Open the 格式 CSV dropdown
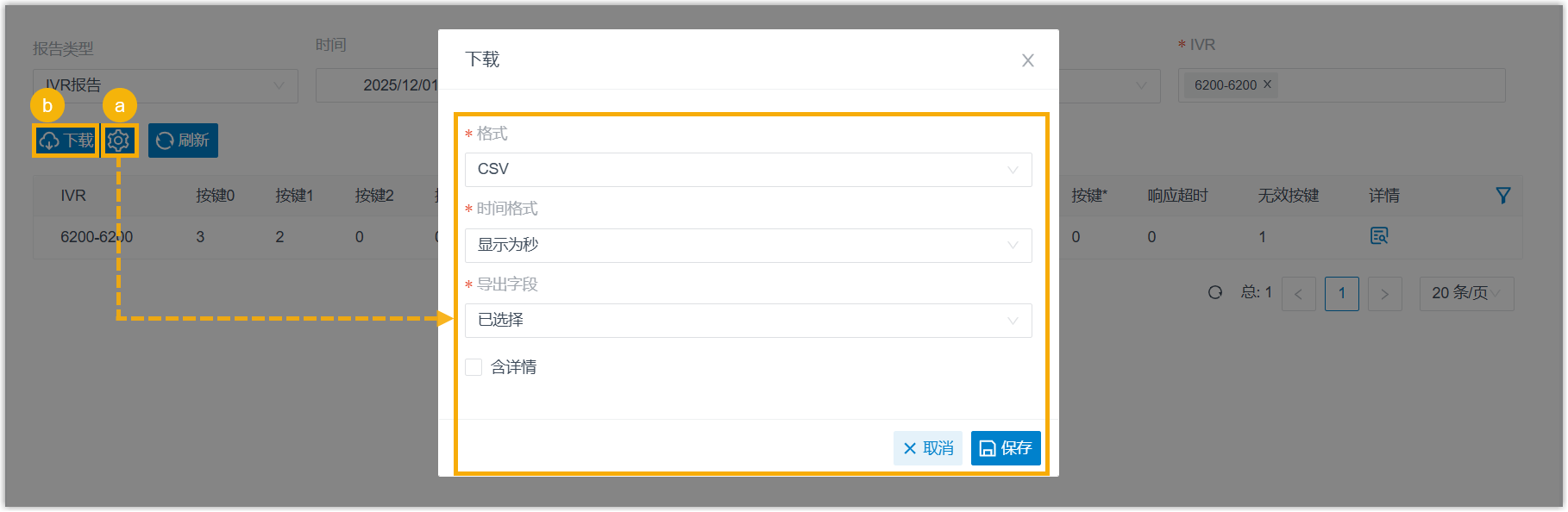The height and width of the screenshot is (512, 1568). coord(748,170)
